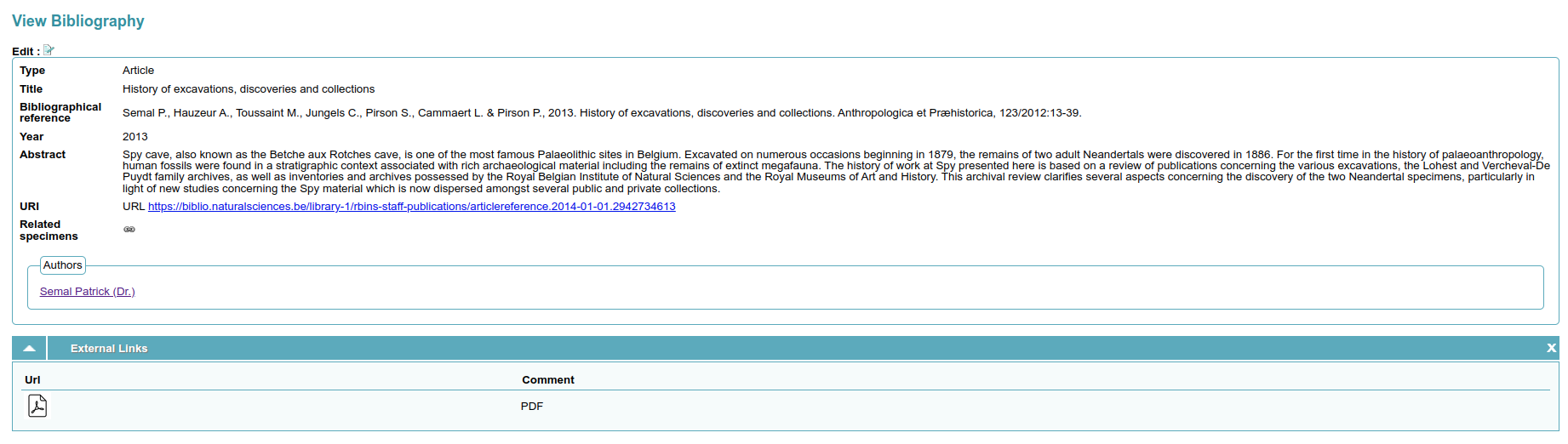Click the year value 2013

[x=135, y=137]
